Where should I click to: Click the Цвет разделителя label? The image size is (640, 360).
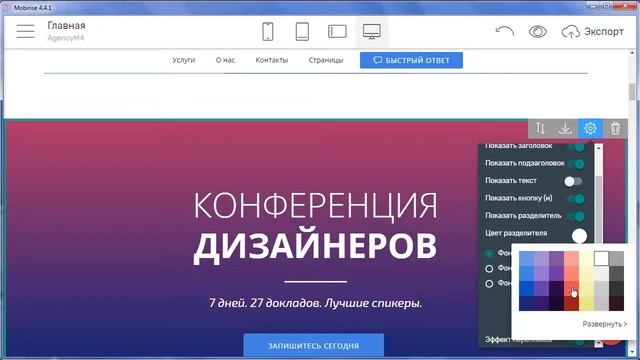click(516, 233)
